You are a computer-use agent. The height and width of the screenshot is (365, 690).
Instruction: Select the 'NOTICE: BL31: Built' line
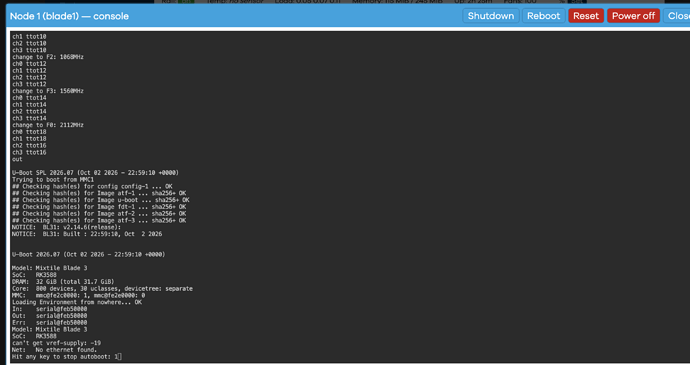(87, 234)
